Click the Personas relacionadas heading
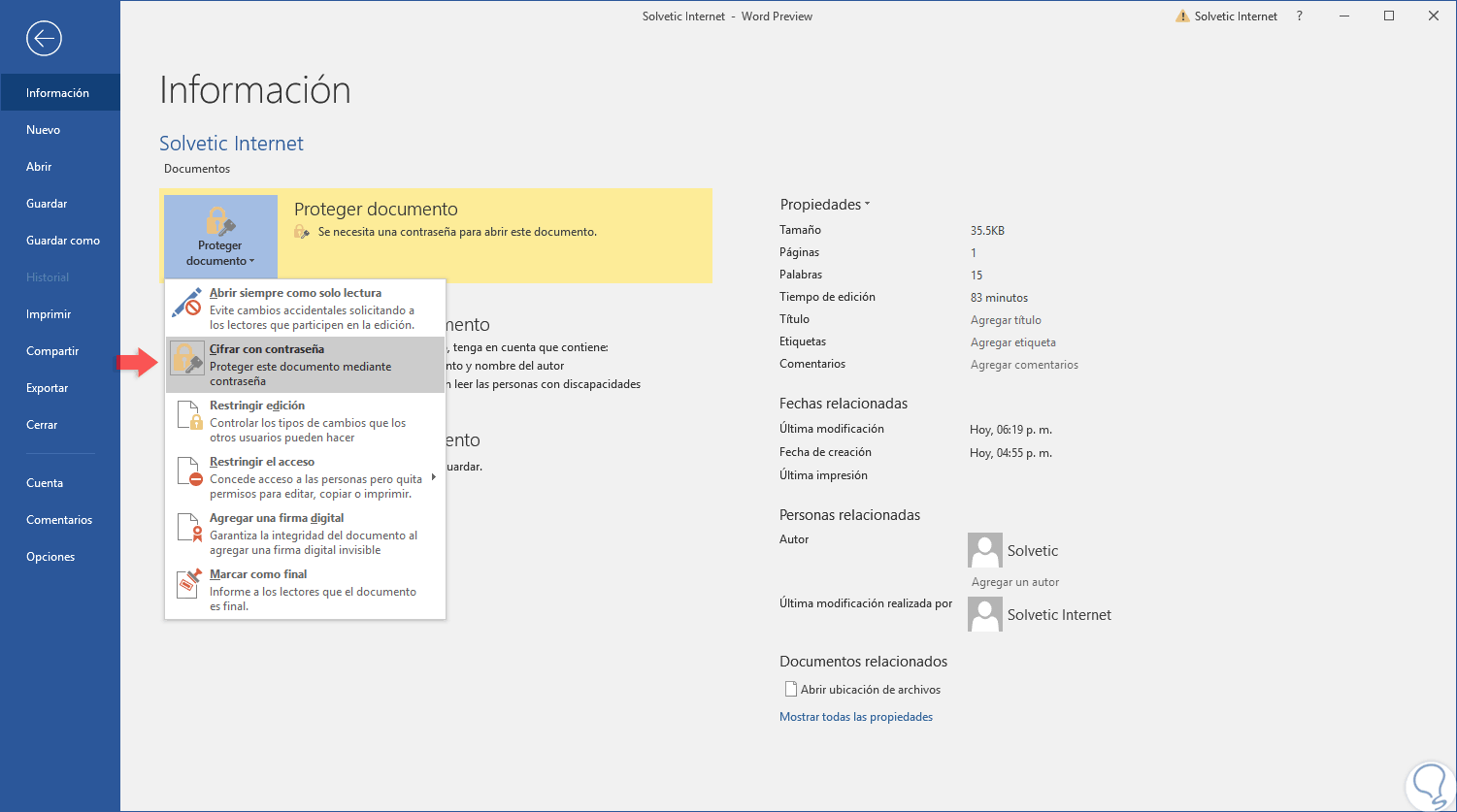 click(x=849, y=515)
